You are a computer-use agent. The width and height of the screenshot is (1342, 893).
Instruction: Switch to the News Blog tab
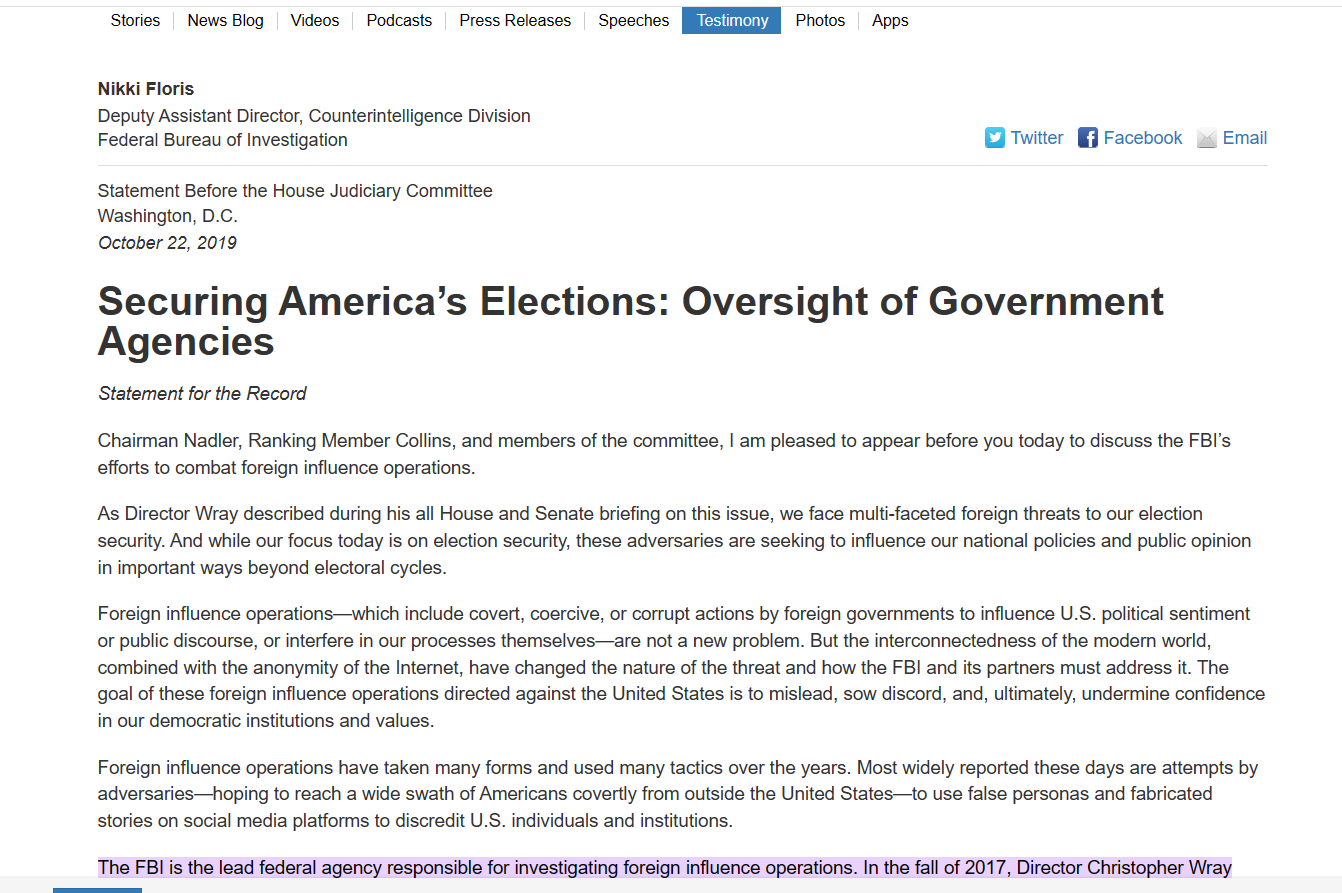(x=225, y=20)
